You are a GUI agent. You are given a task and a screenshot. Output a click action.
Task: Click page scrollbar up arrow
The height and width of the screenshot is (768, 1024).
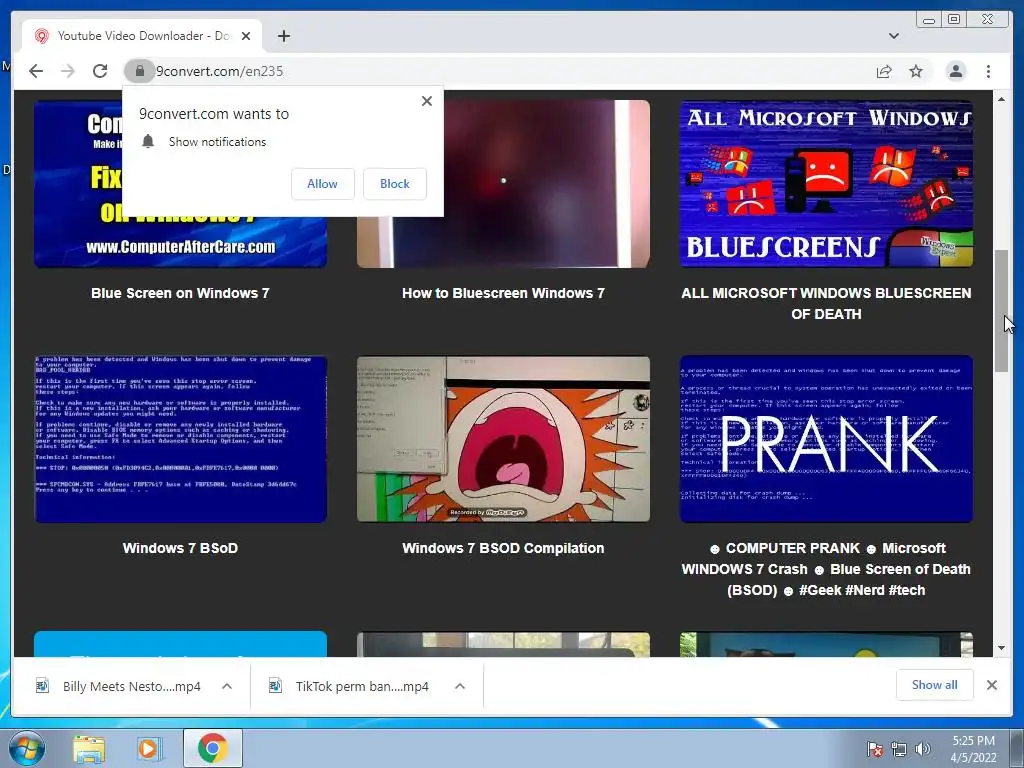pyautogui.click(x=1002, y=99)
